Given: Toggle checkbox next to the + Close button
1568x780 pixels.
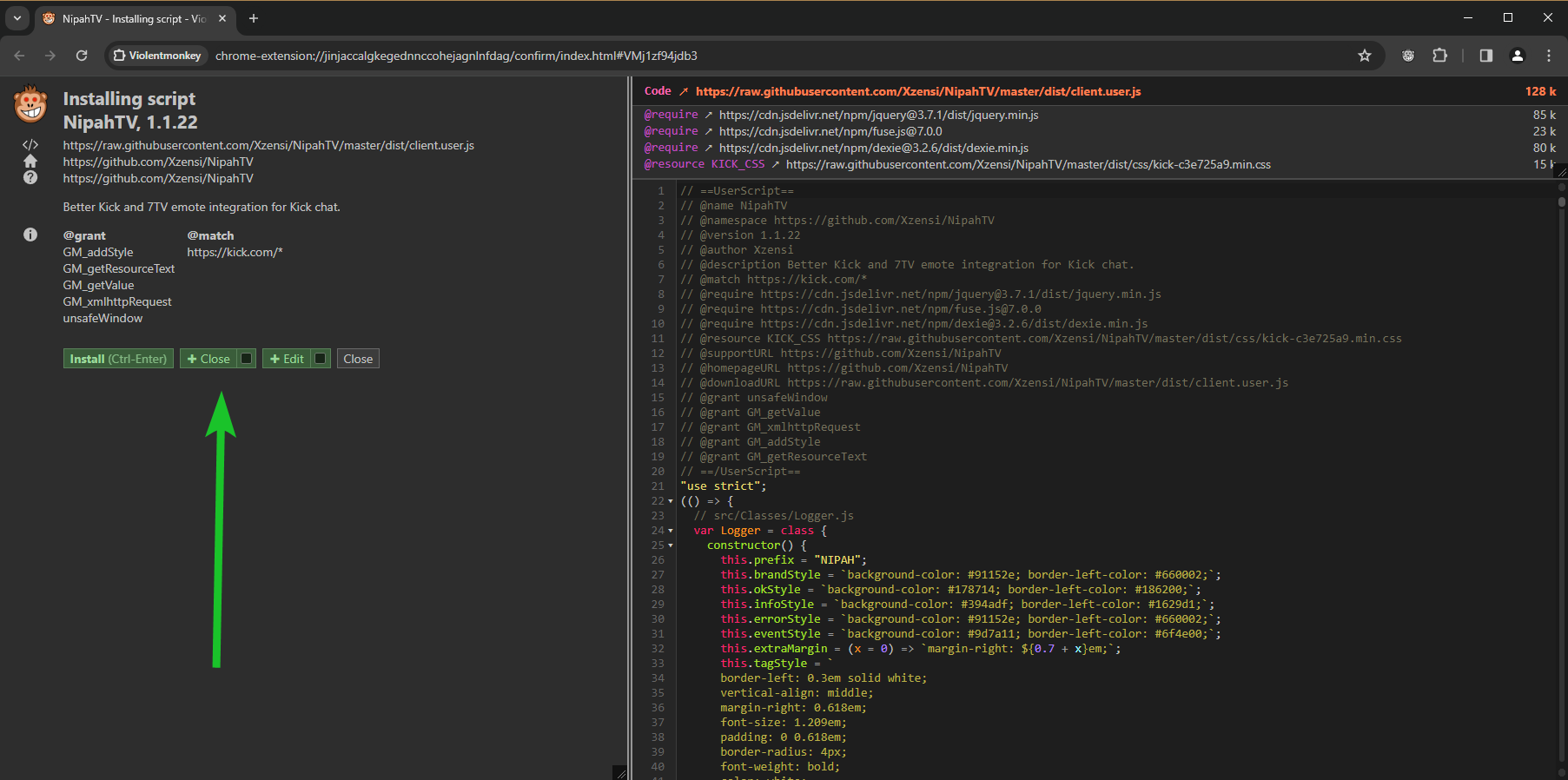Looking at the screenshot, I should (247, 359).
